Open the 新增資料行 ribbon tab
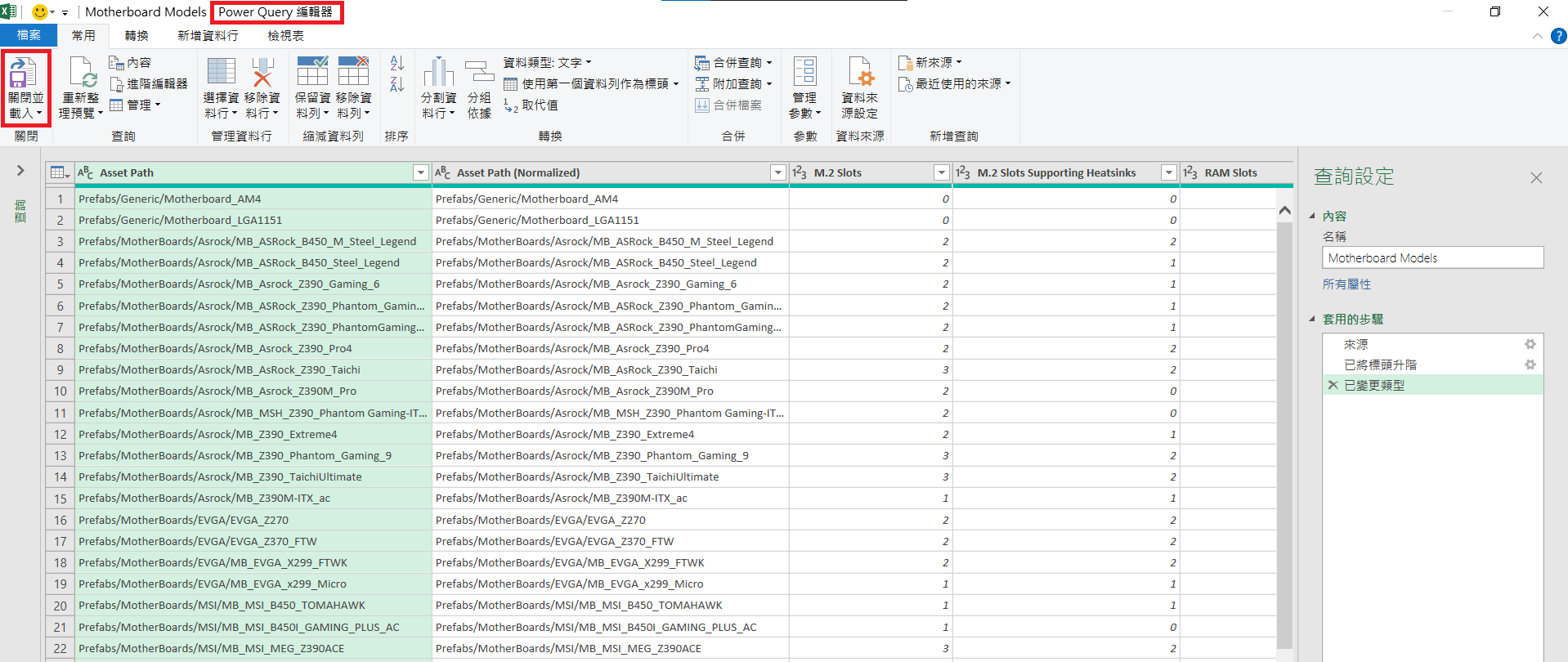Viewport: 1568px width, 662px height. click(x=208, y=35)
